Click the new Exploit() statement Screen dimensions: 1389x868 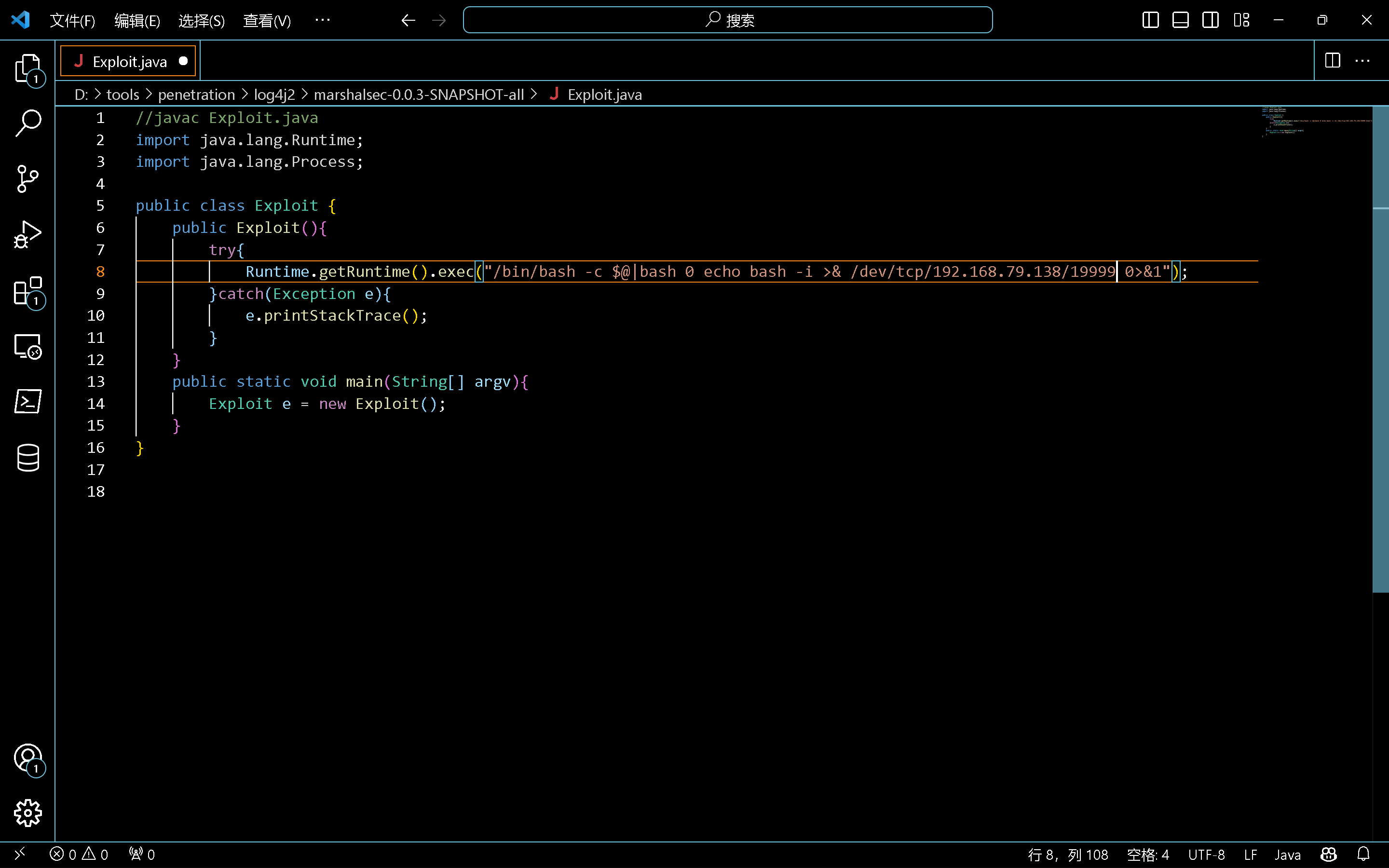tap(327, 404)
